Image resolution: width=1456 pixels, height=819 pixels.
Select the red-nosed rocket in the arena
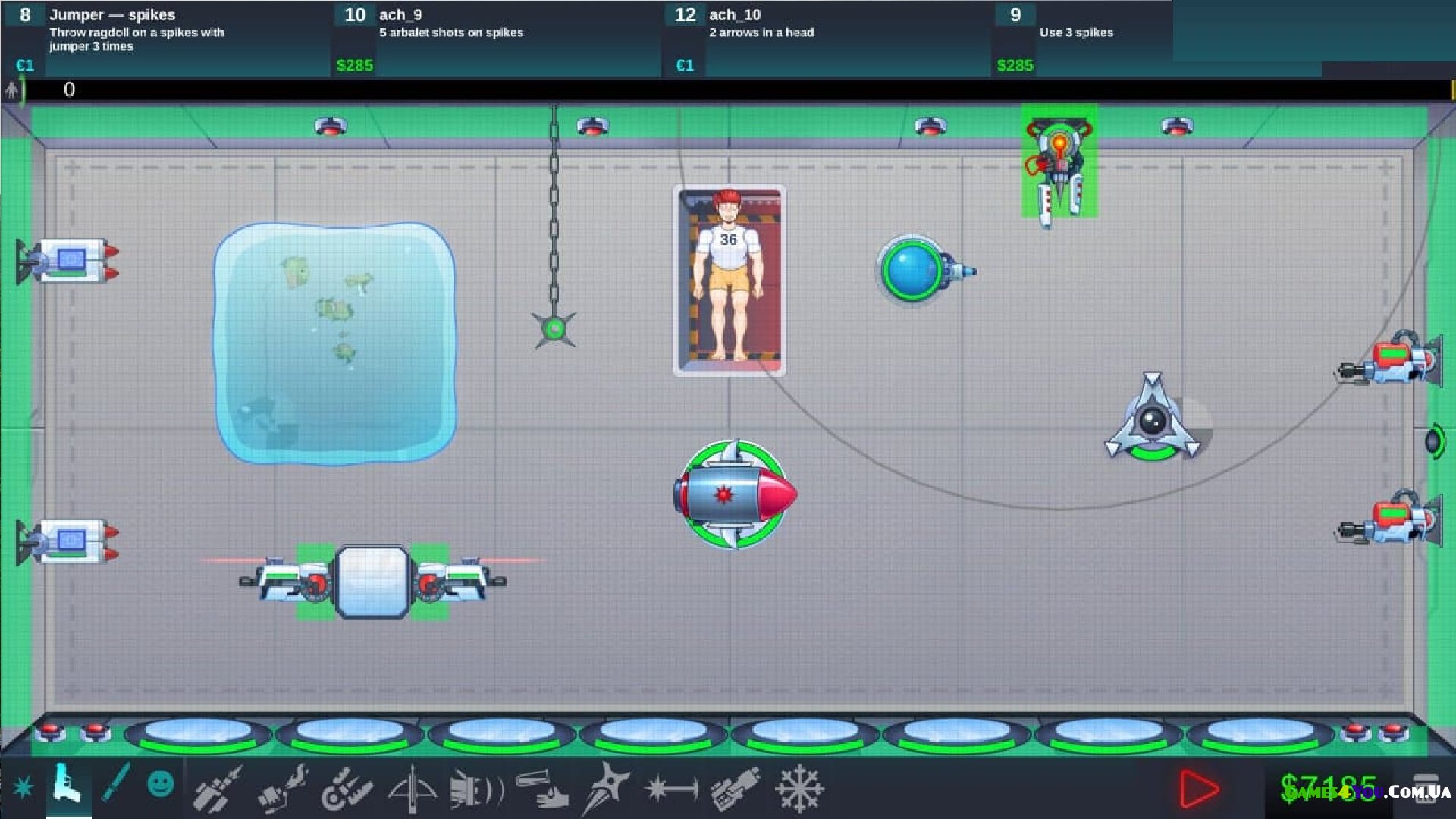click(733, 494)
